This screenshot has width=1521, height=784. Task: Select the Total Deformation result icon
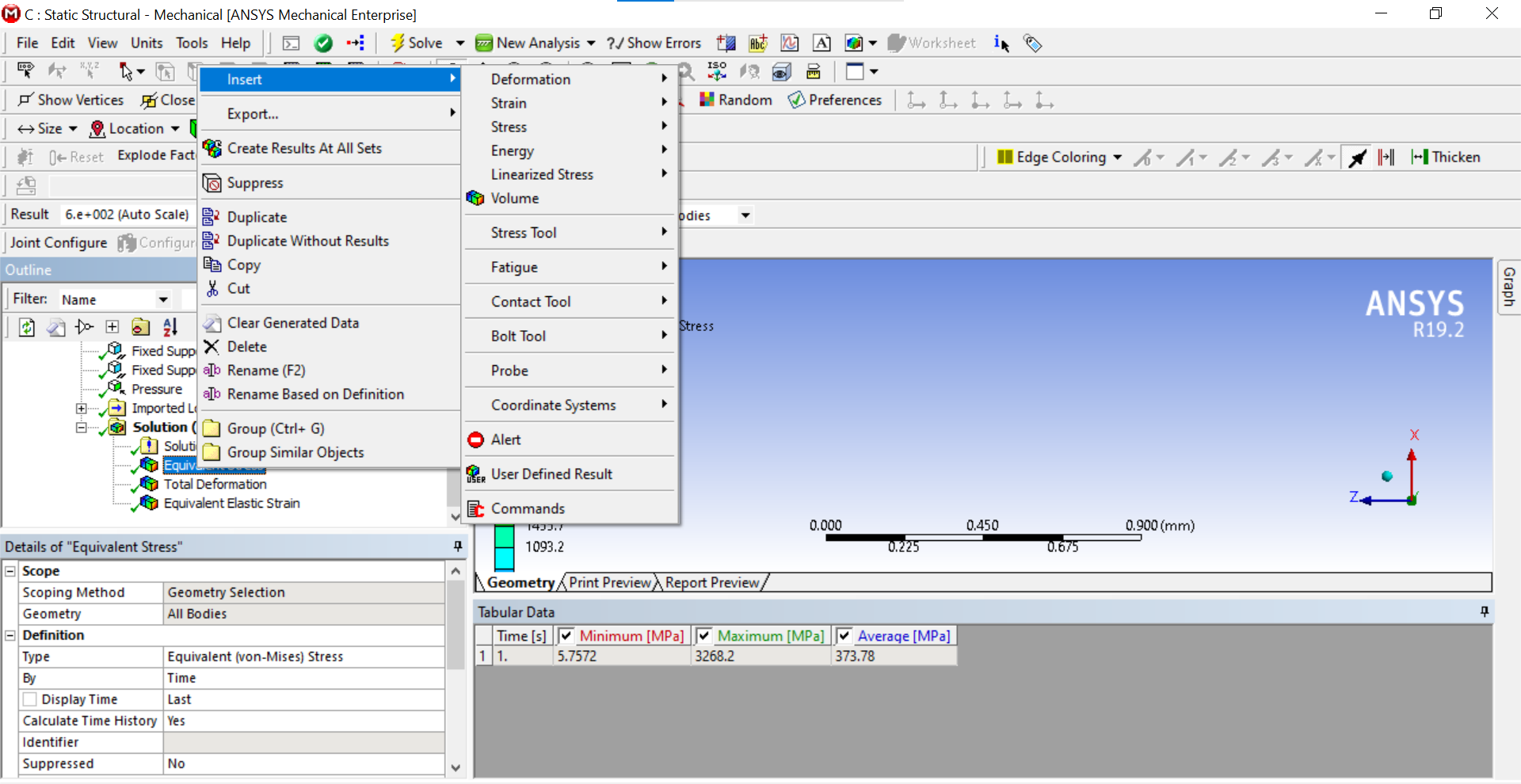(x=149, y=484)
